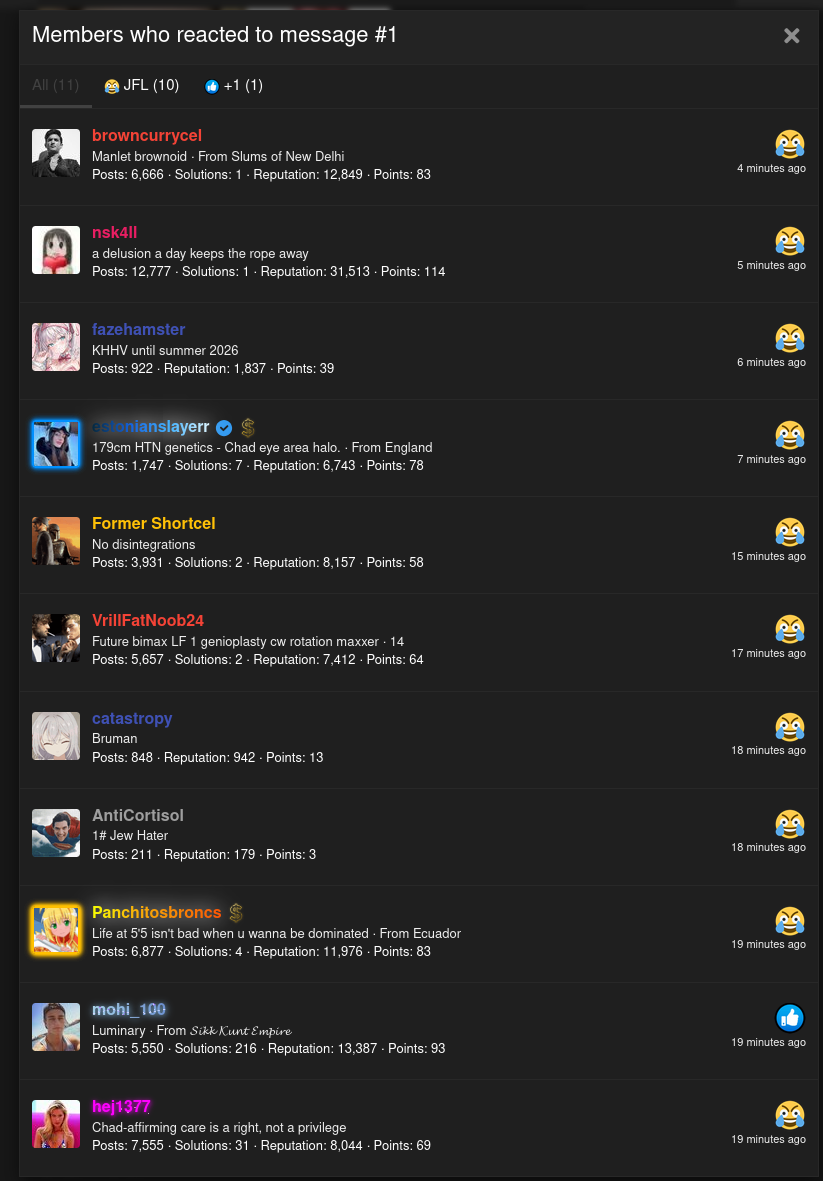Open VrillFatNoob24's username link

148,621
